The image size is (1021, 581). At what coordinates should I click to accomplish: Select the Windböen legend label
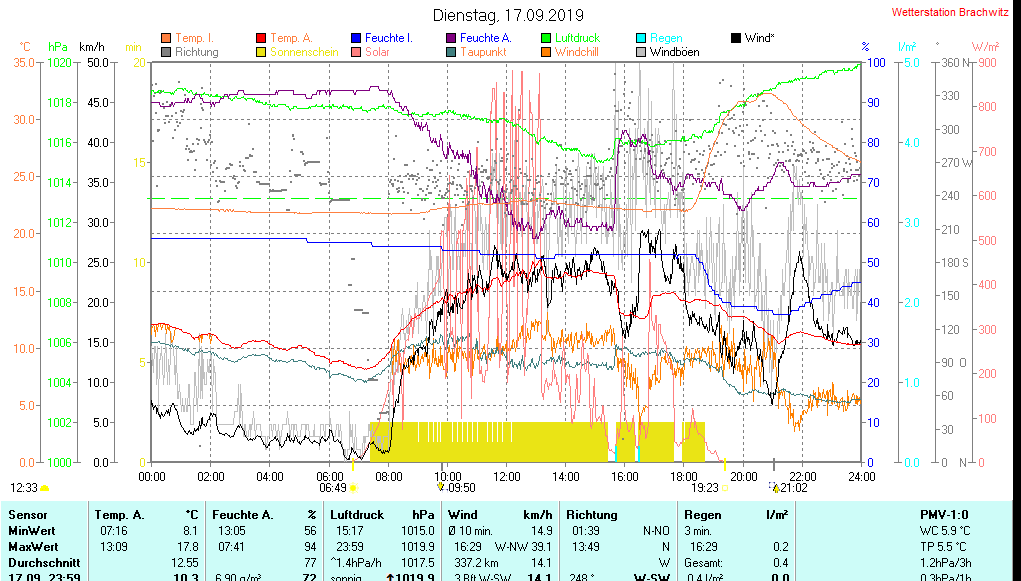[x=674, y=52]
